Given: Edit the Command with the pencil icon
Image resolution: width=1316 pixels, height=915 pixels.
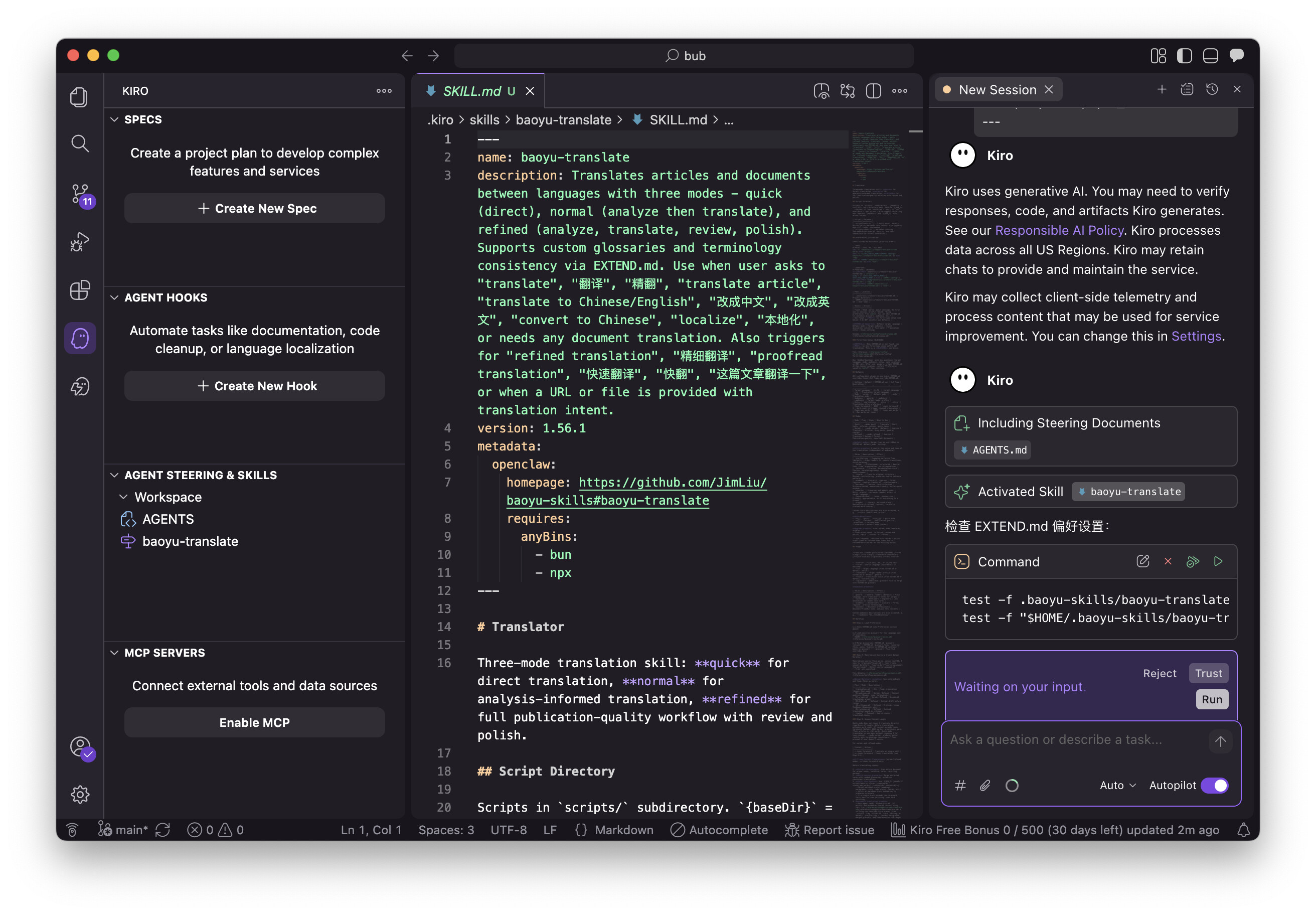Looking at the screenshot, I should coord(1143,561).
